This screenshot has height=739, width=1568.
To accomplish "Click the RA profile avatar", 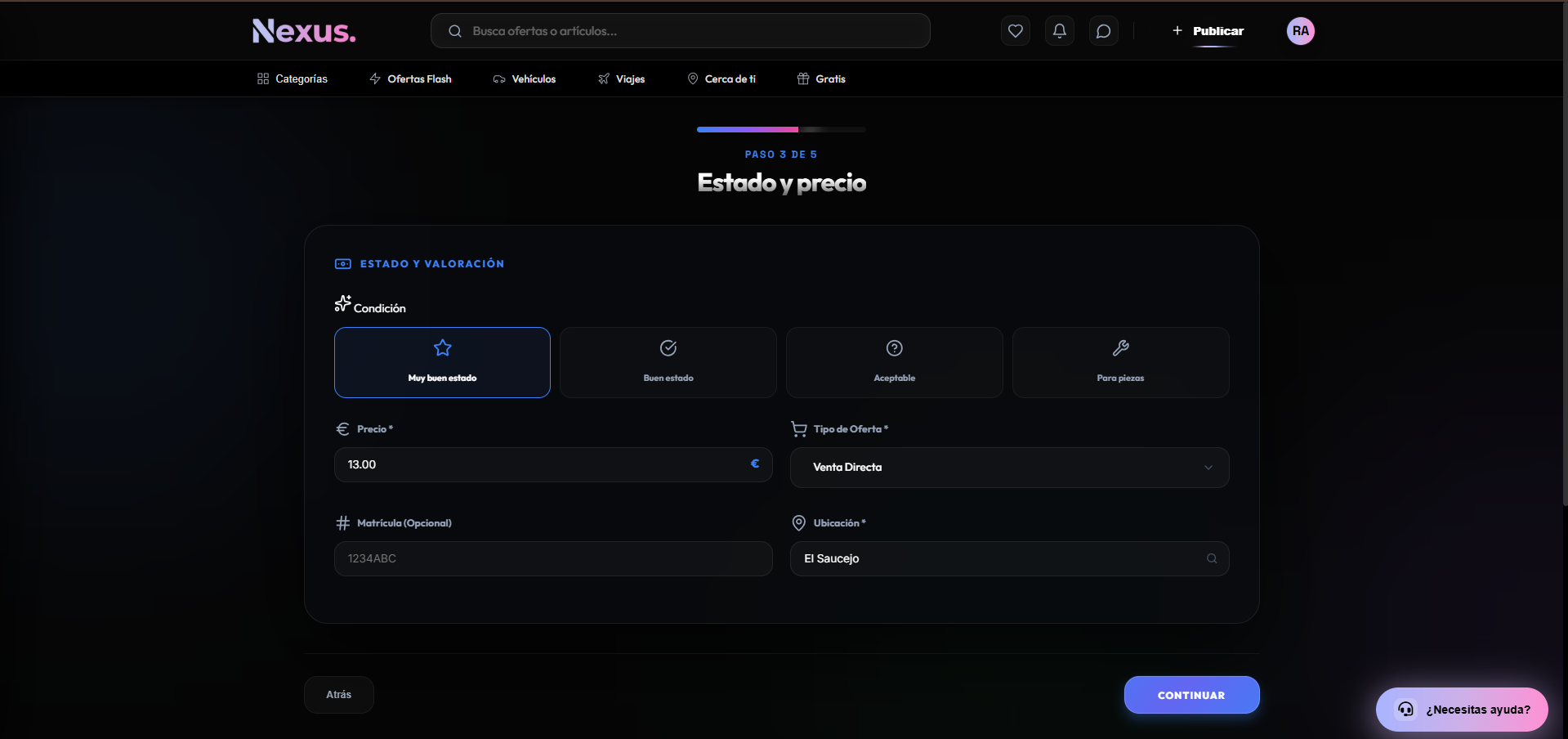I will (1300, 31).
